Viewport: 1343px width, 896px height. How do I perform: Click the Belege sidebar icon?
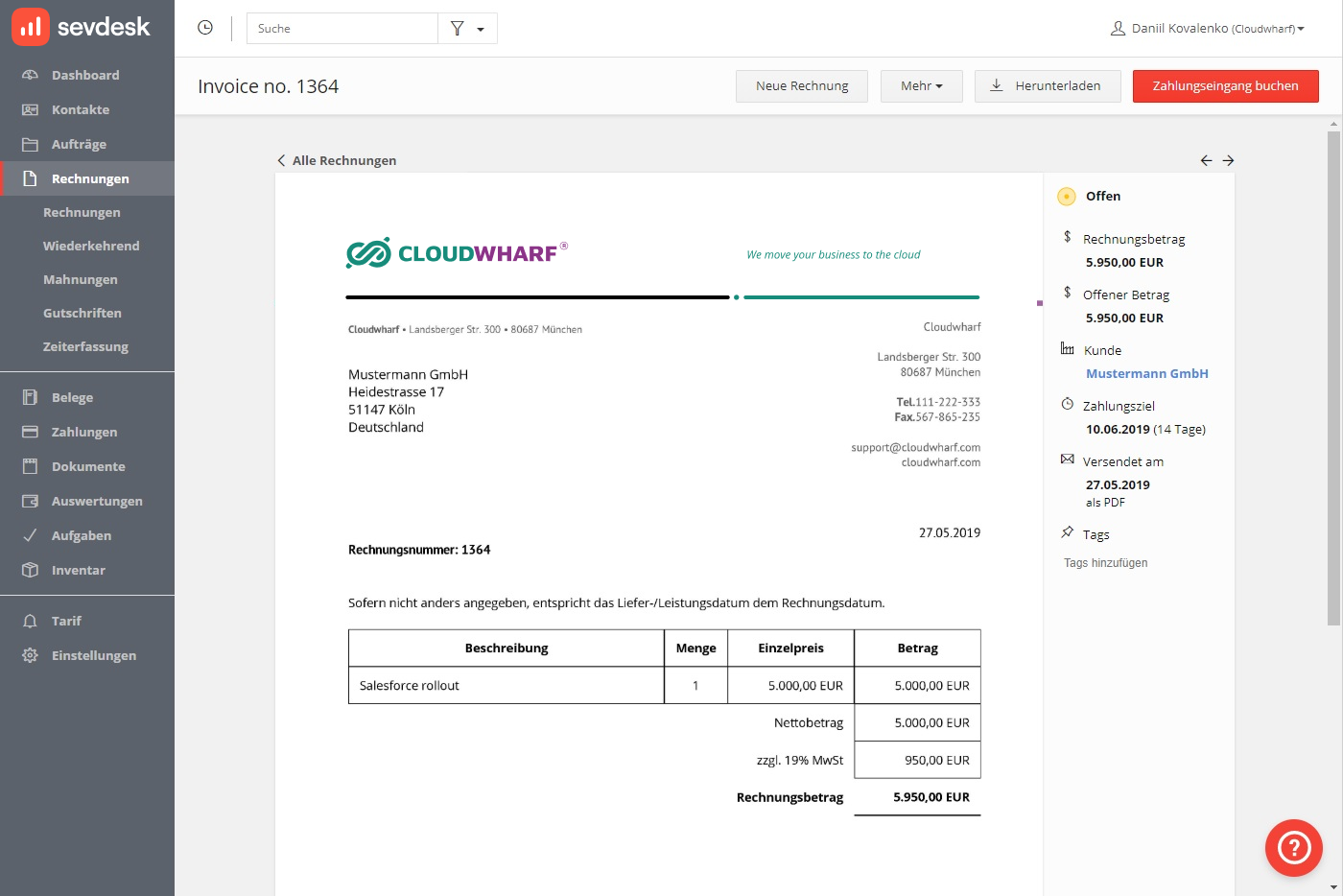pos(30,397)
